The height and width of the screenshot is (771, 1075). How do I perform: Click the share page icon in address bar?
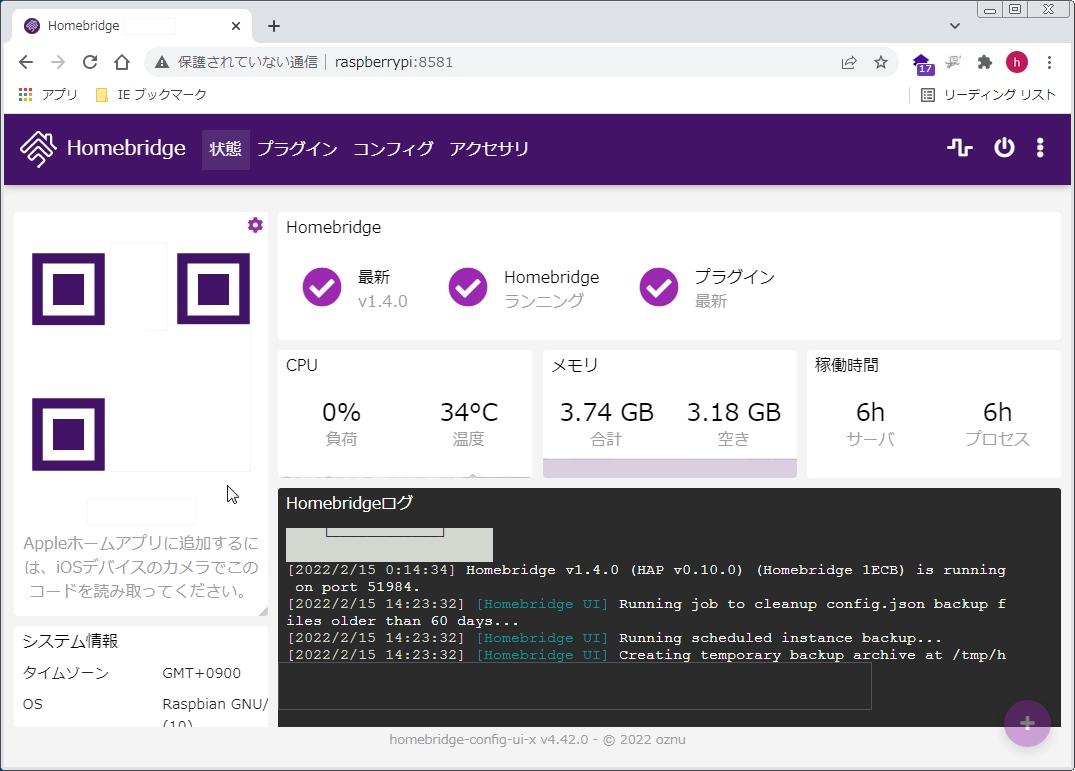[x=849, y=62]
